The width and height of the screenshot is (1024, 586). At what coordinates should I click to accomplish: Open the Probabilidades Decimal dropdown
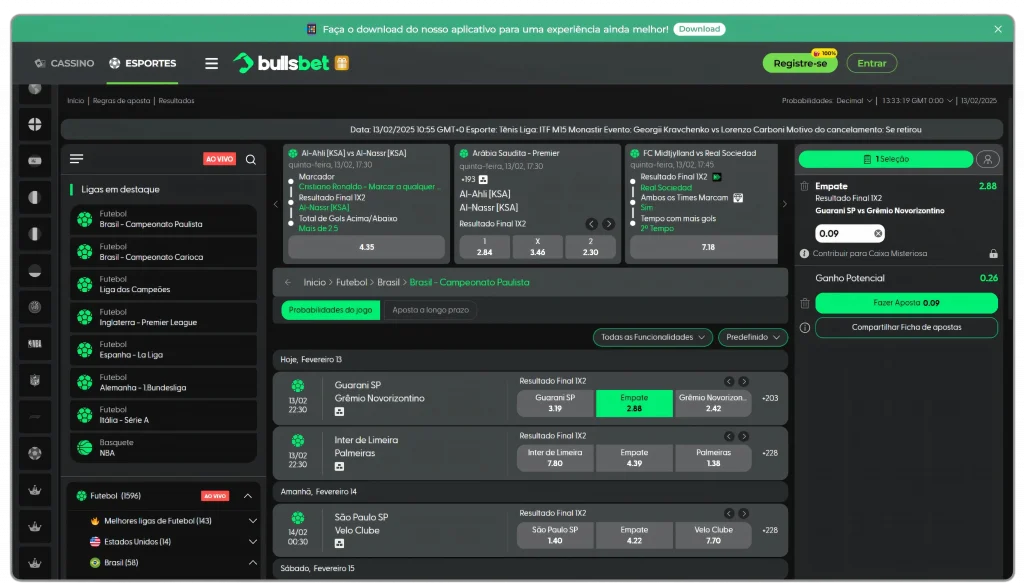pyautogui.click(x=826, y=101)
